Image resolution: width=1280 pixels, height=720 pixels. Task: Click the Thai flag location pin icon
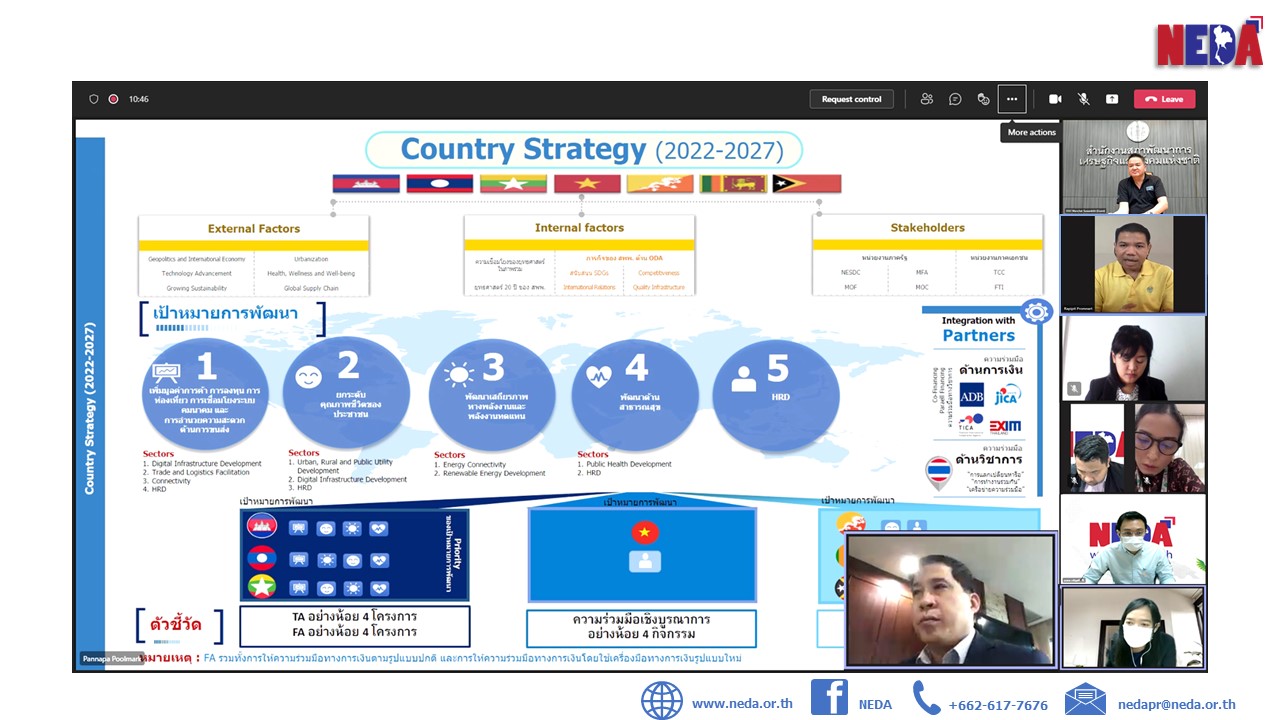(939, 472)
